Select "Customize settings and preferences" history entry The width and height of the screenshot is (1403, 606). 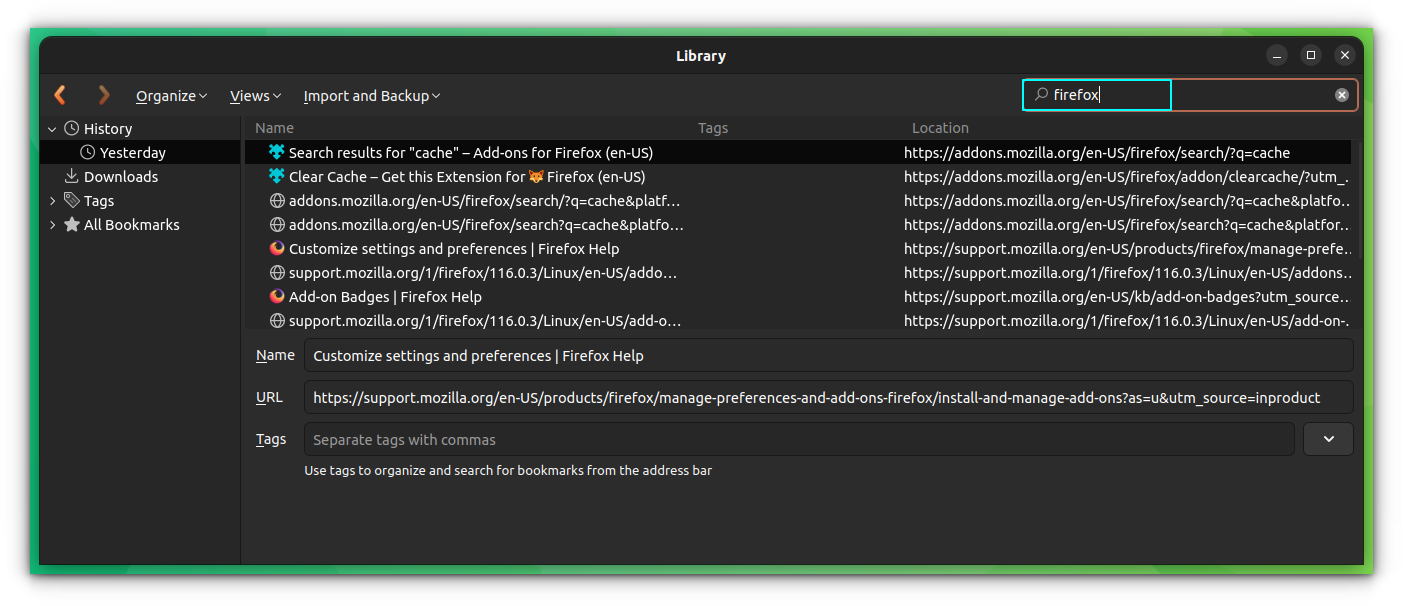coord(797,249)
